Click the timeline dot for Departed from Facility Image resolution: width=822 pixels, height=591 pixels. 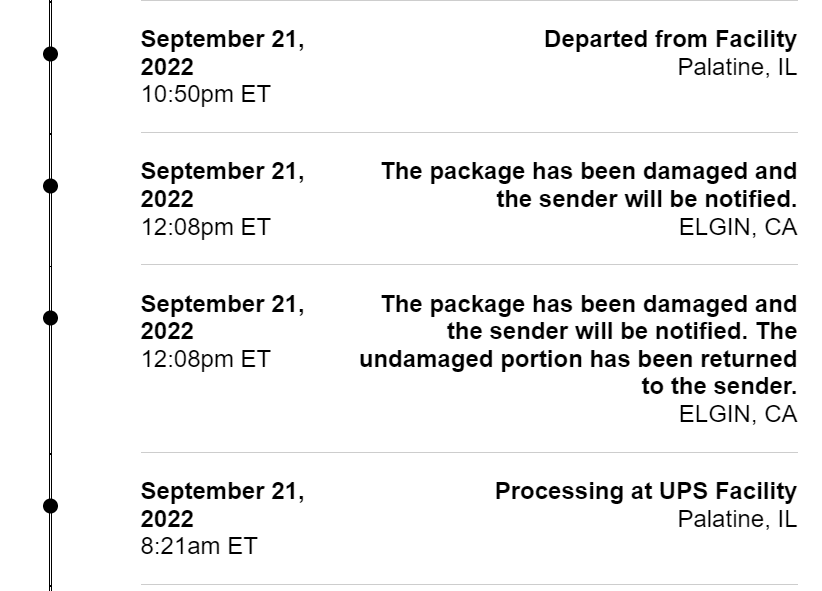tap(50, 53)
